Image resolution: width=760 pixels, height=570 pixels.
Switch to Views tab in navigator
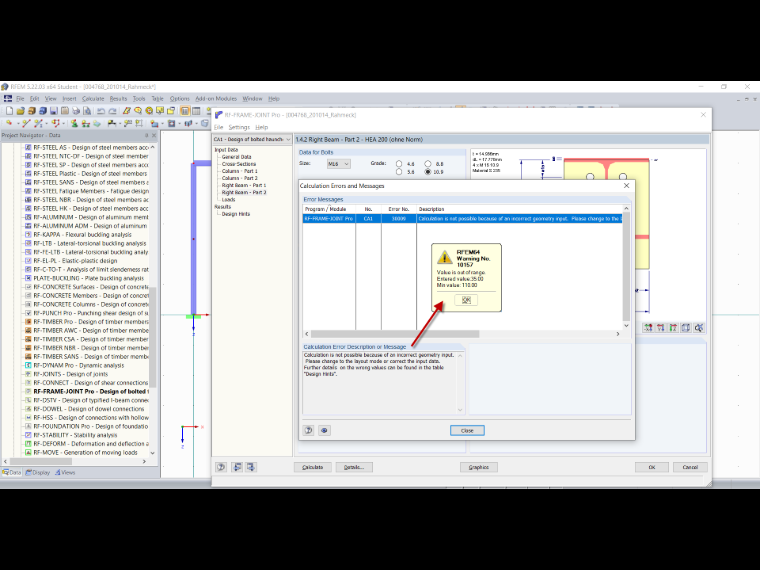click(65, 472)
